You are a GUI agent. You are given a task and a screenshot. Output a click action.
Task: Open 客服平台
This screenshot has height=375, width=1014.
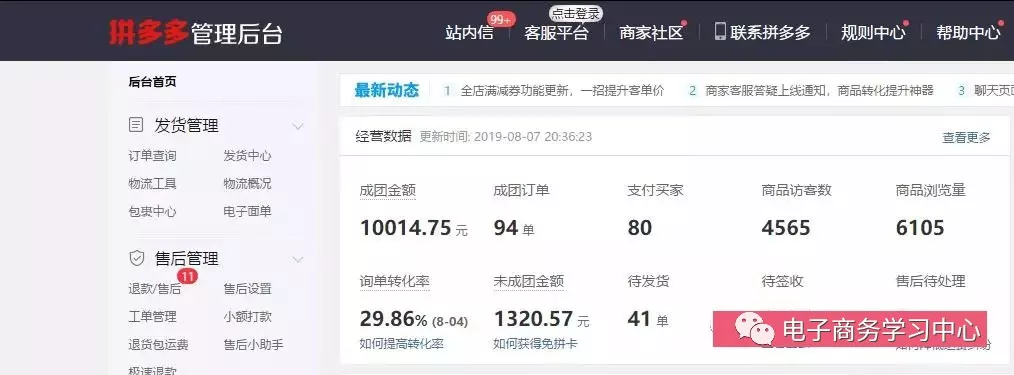click(x=556, y=33)
